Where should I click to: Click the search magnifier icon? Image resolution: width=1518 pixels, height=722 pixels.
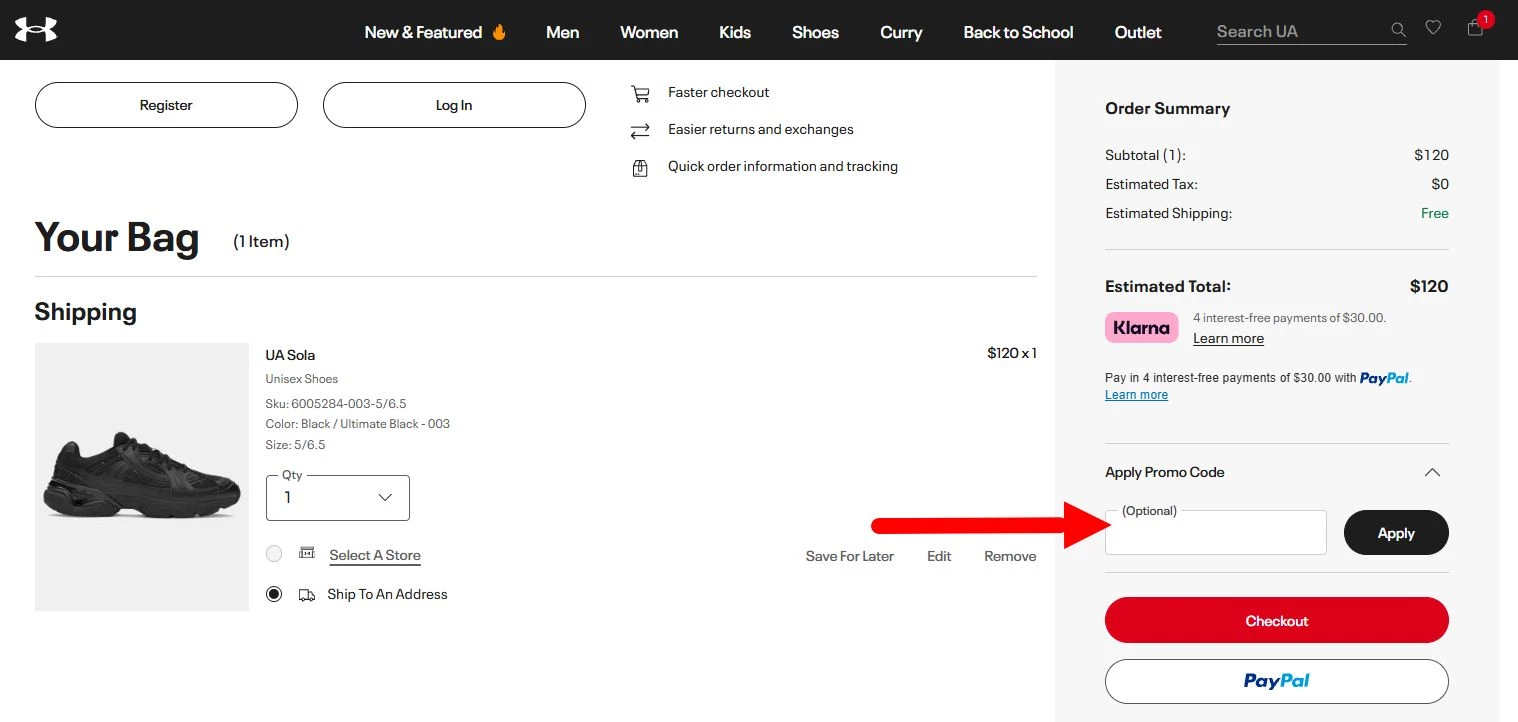[1398, 30]
